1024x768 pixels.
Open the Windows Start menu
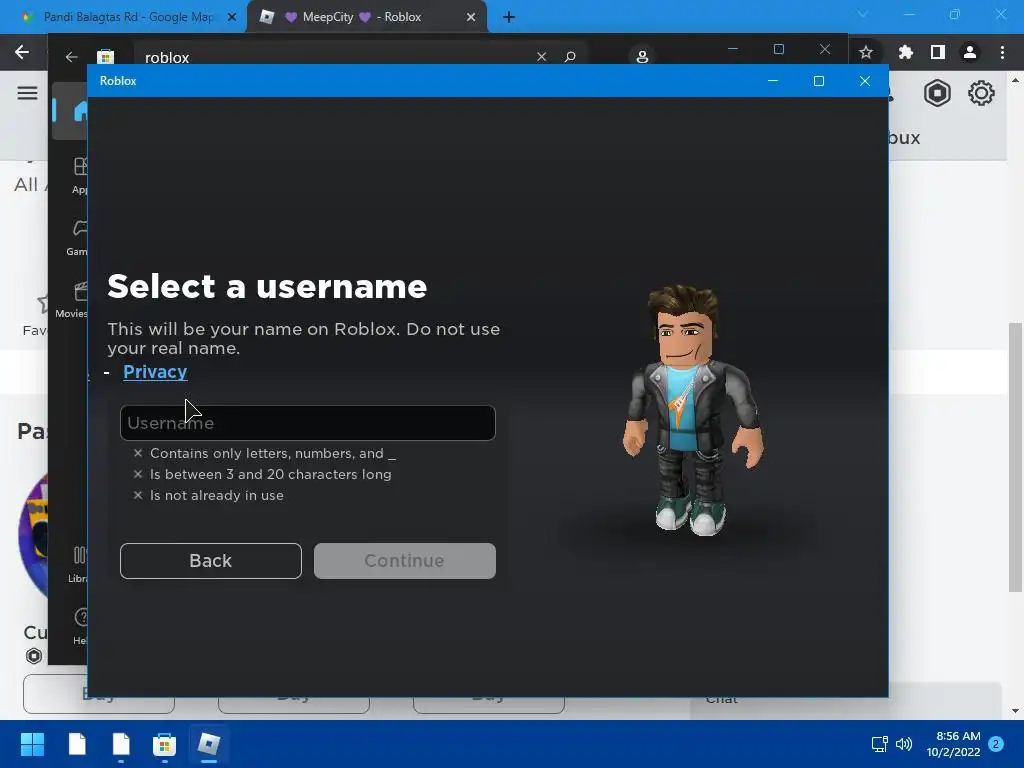tap(32, 744)
